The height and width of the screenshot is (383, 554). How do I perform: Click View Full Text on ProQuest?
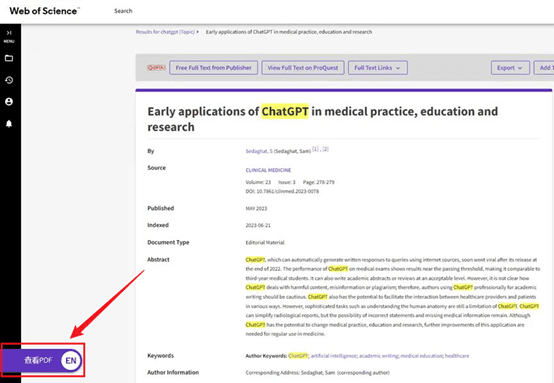(303, 68)
